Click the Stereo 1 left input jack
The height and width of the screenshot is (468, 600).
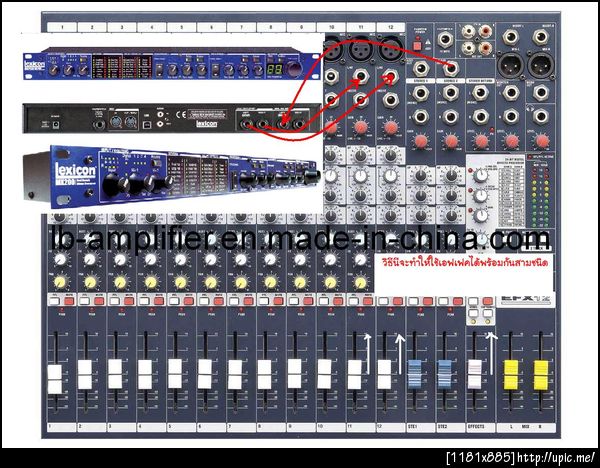(x=421, y=92)
